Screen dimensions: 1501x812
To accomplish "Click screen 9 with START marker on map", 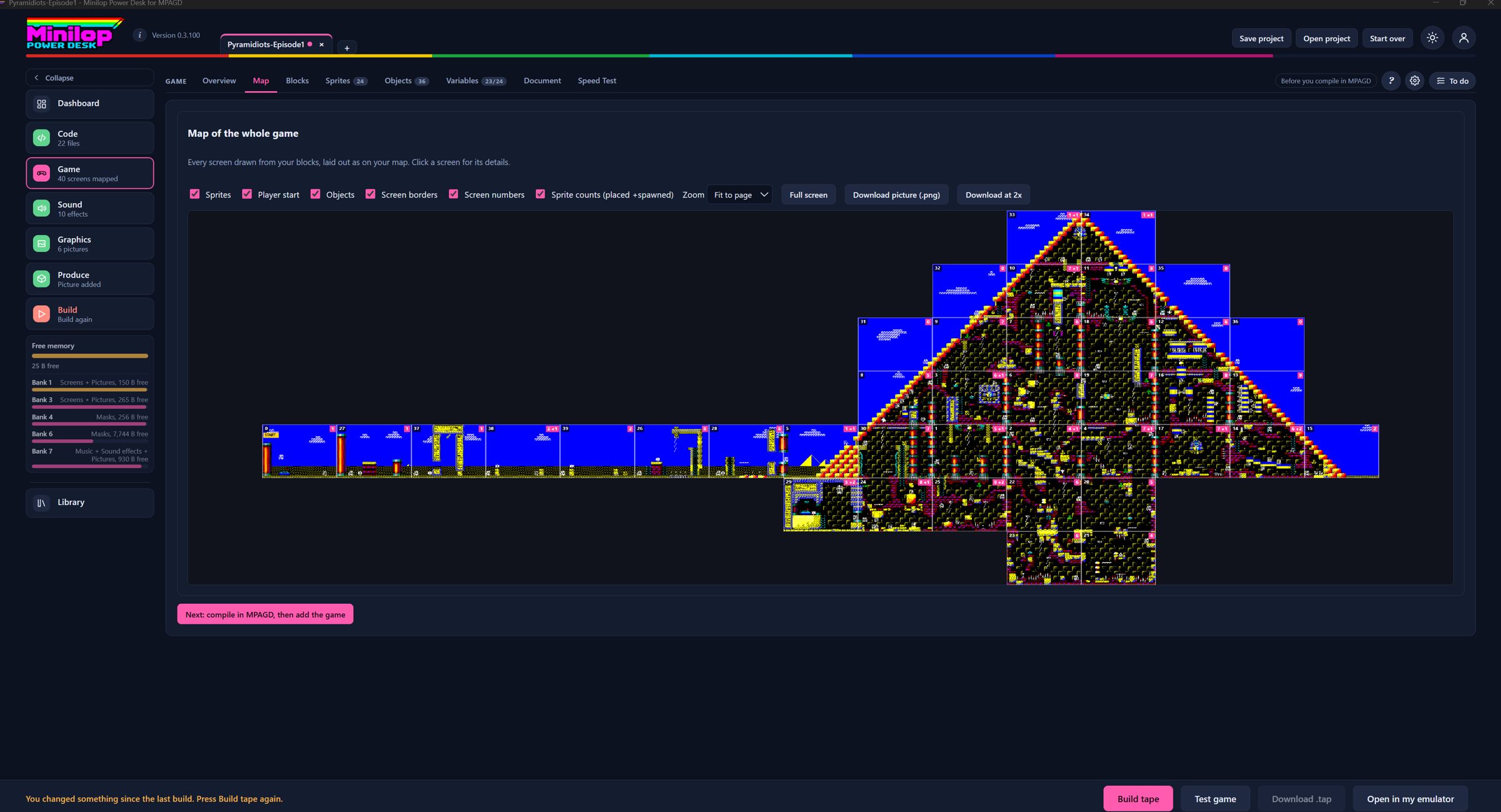I will point(299,451).
